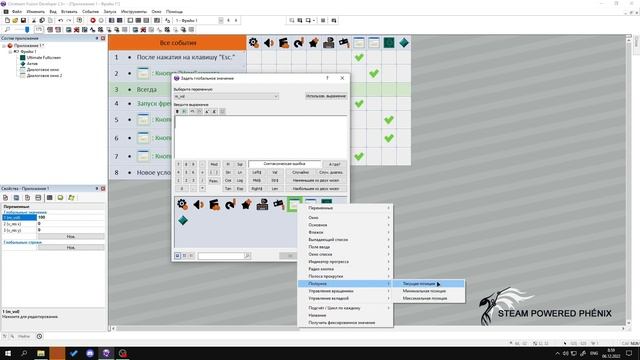Select the Player 1 joystick object in dialog
Viewport: 640px width, 360px height.
pyautogui.click(x=278, y=204)
